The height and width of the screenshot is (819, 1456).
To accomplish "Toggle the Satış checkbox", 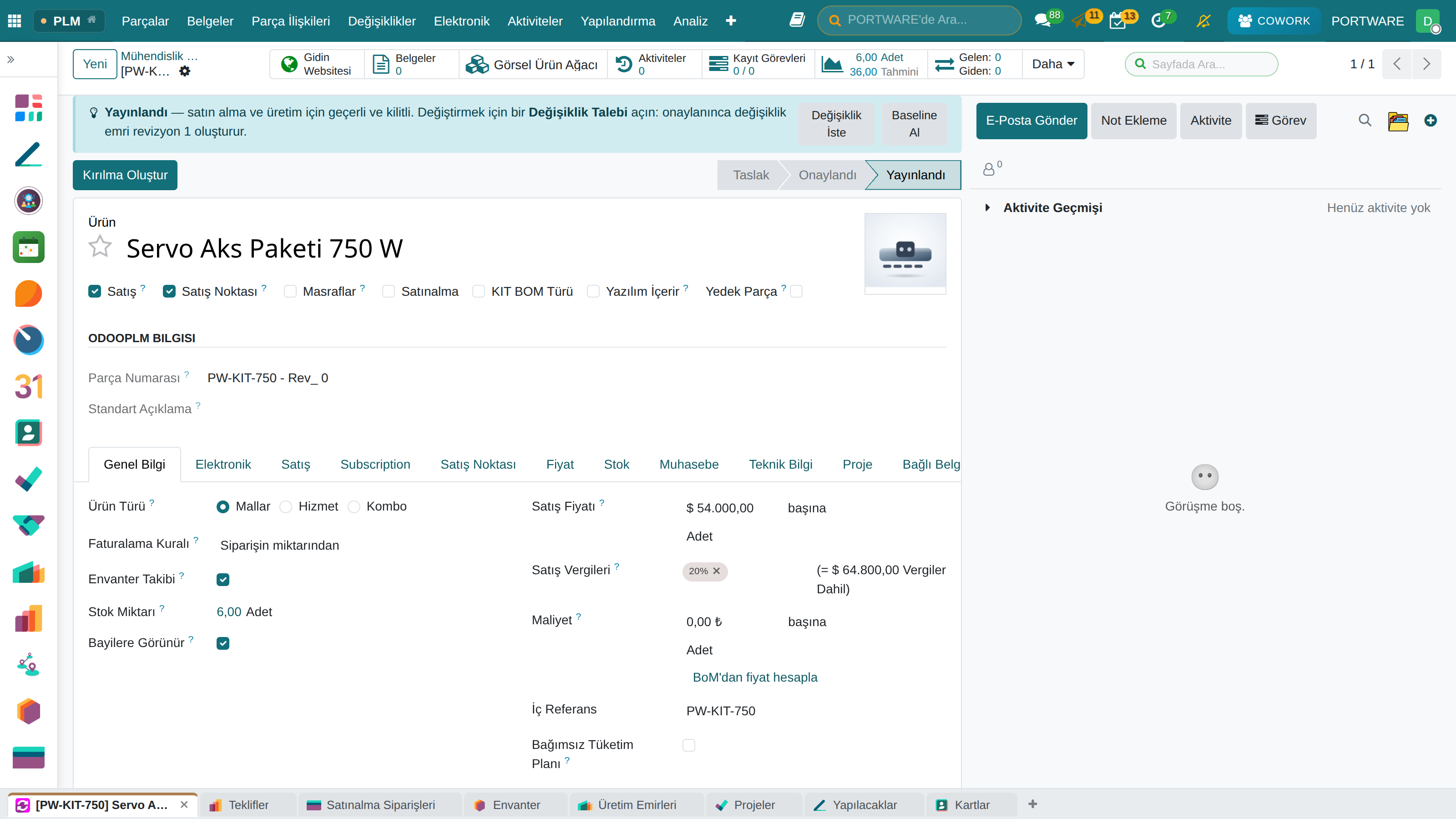I will pos(95,292).
